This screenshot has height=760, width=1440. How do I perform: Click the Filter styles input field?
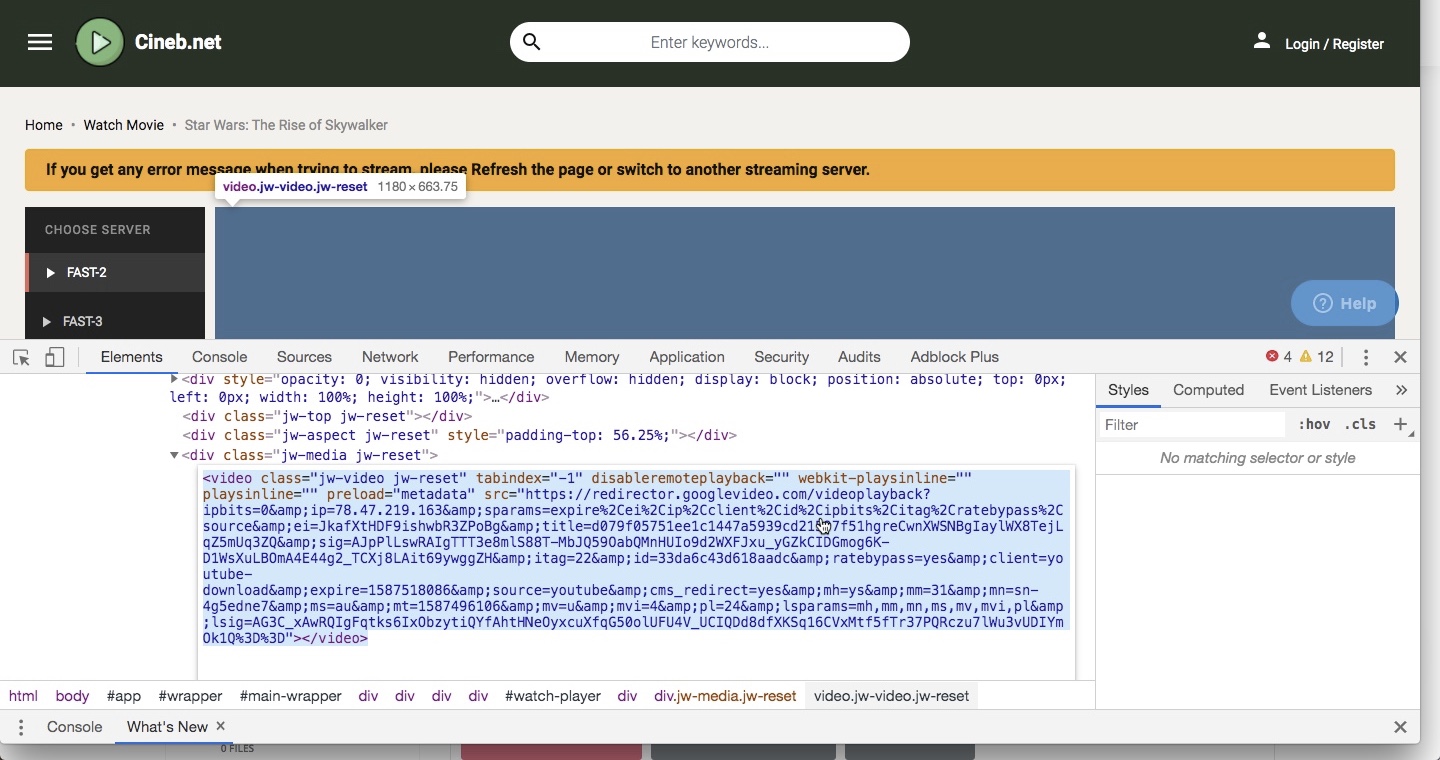click(1190, 424)
